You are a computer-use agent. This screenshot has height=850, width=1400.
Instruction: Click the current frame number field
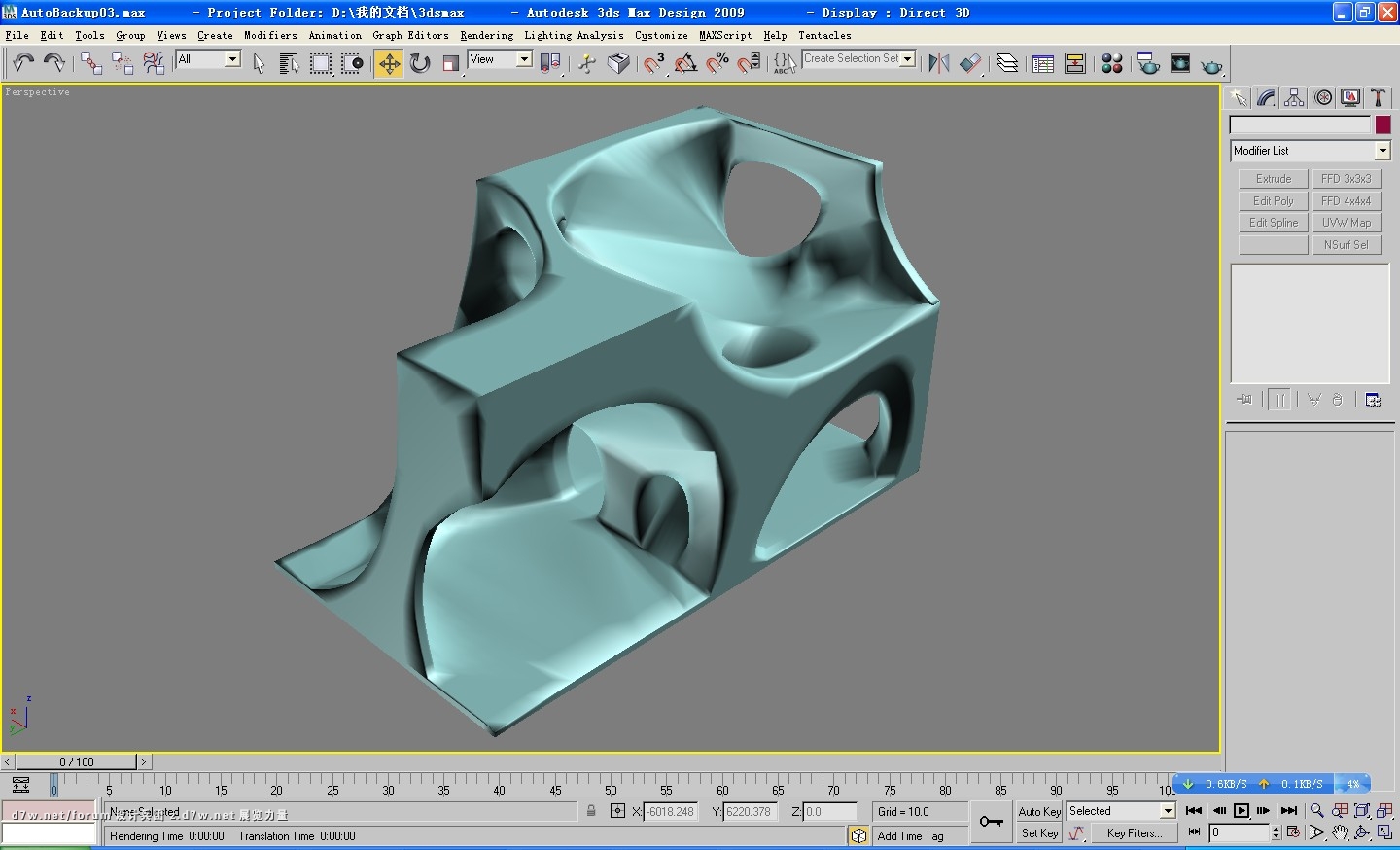(x=1240, y=832)
